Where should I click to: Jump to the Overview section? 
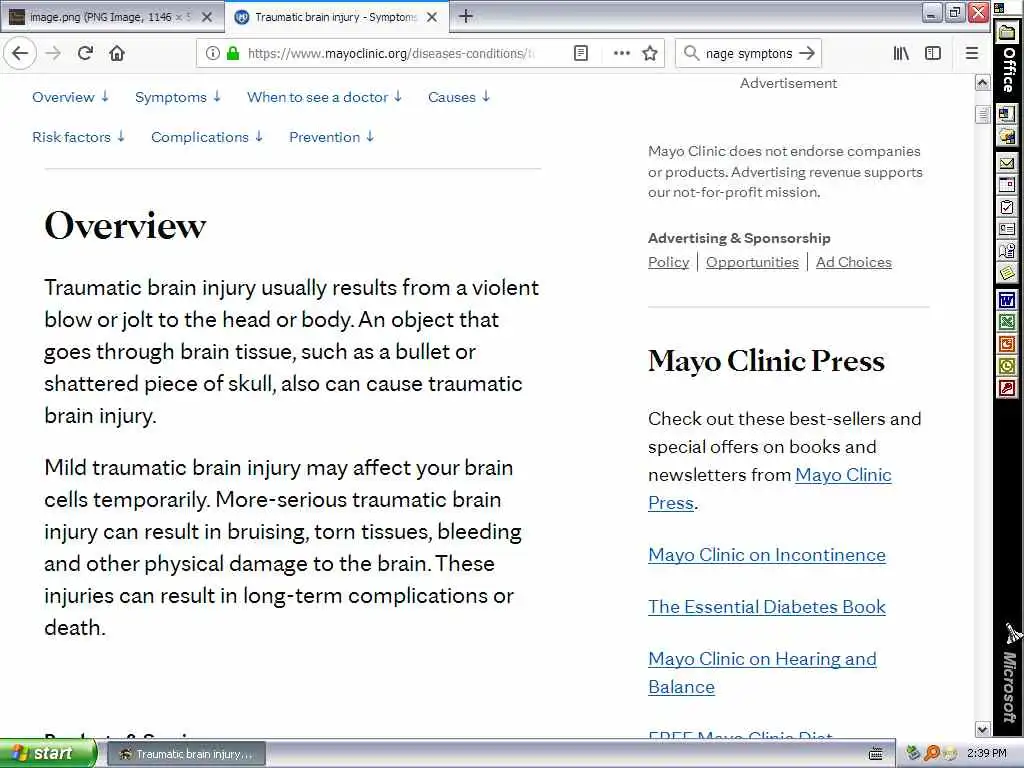tap(71, 97)
